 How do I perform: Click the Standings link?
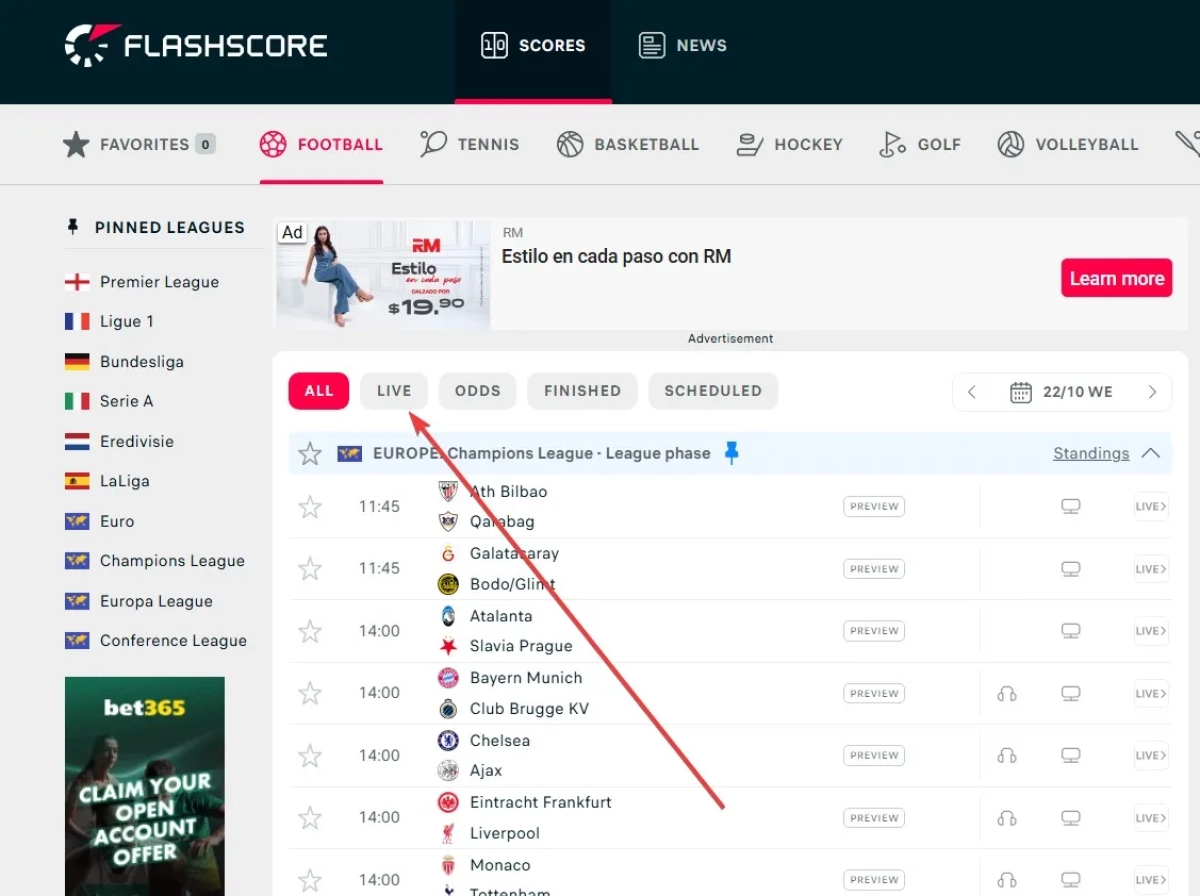click(1090, 453)
